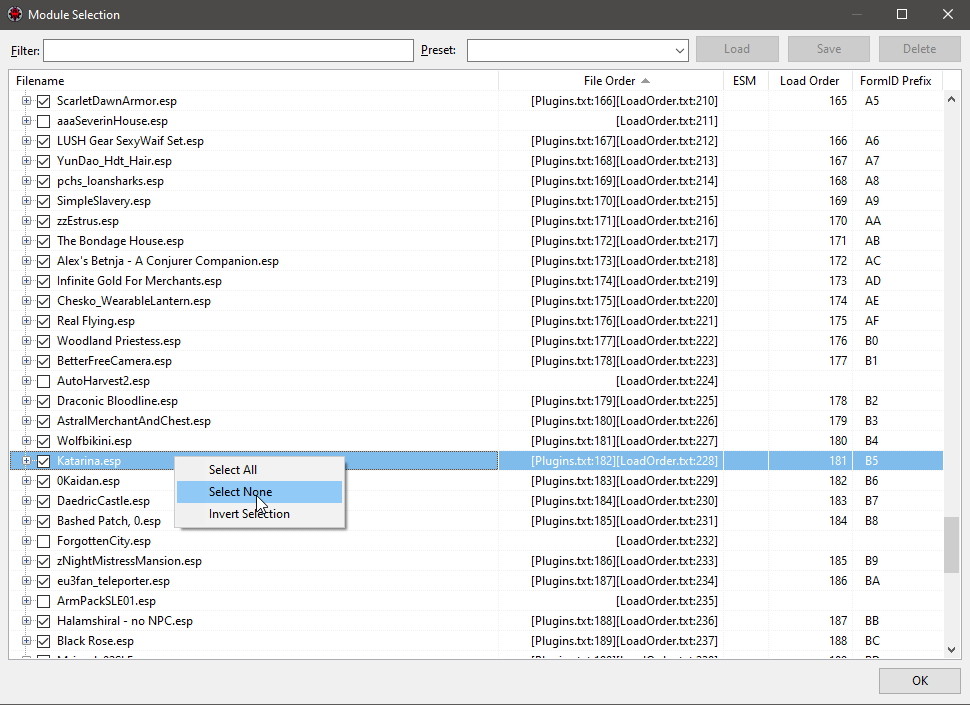970x705 pixels.
Task: Click the File Order sort arrow
Action: (645, 81)
